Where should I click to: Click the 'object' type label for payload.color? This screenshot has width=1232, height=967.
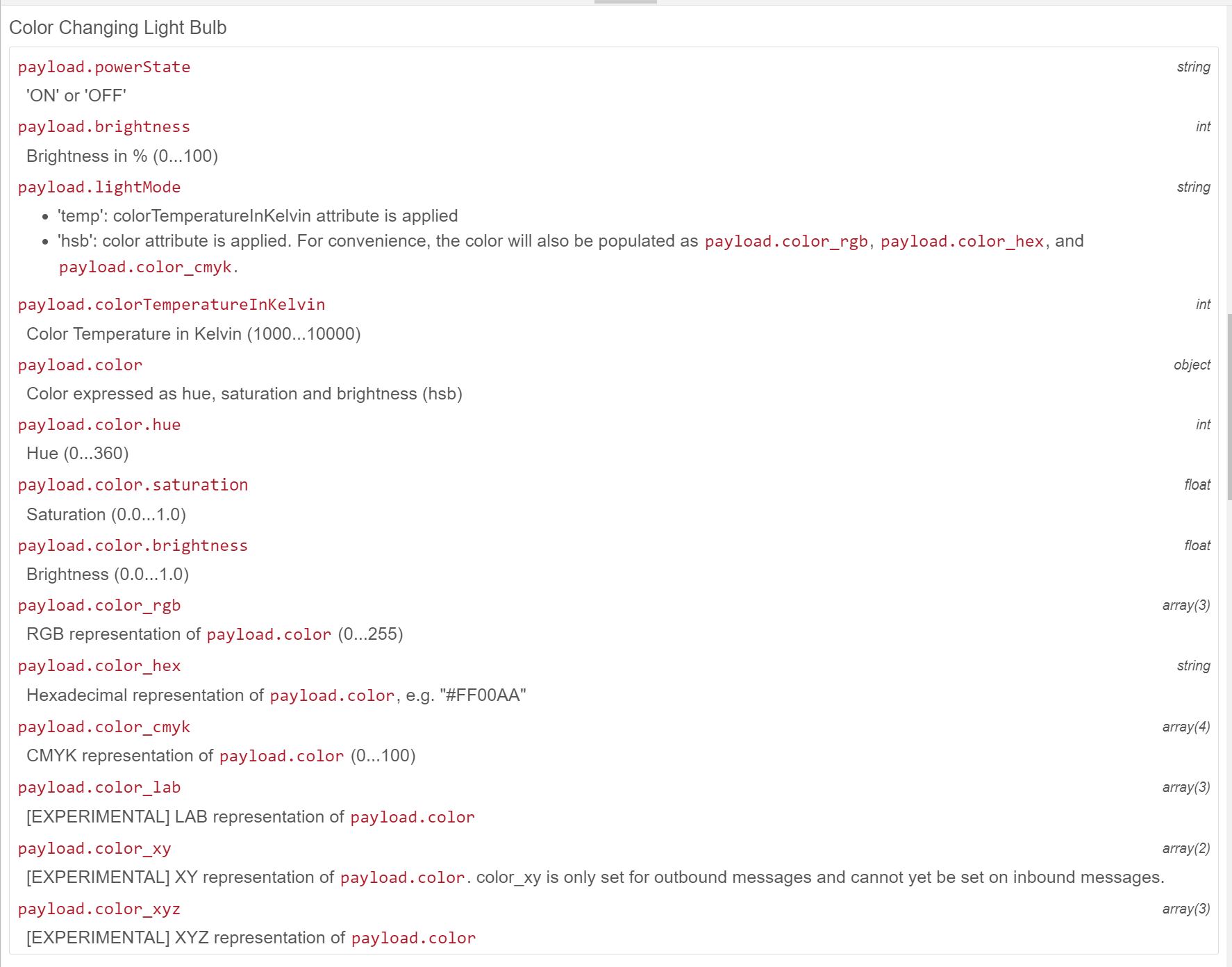click(1192, 365)
